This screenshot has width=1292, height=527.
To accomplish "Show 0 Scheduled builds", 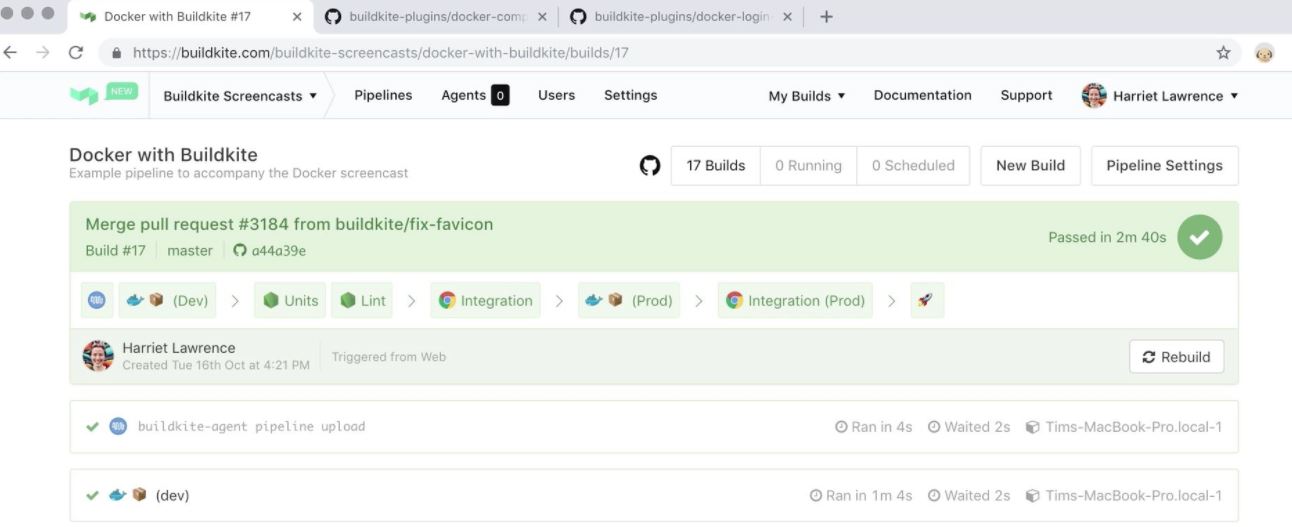I will click(x=913, y=166).
